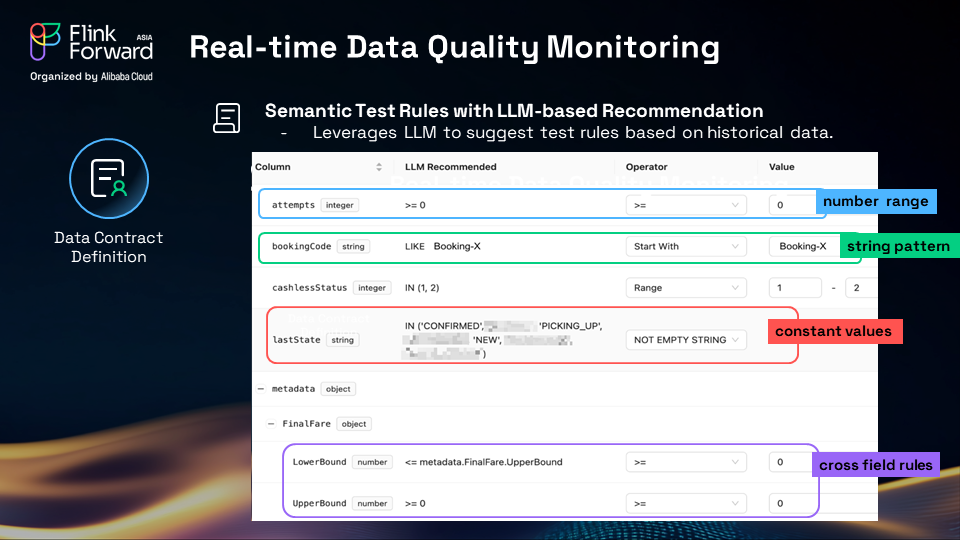Click the >= 0 recommendation in attempts row
Screen dimensions: 960x540
pos(415,205)
